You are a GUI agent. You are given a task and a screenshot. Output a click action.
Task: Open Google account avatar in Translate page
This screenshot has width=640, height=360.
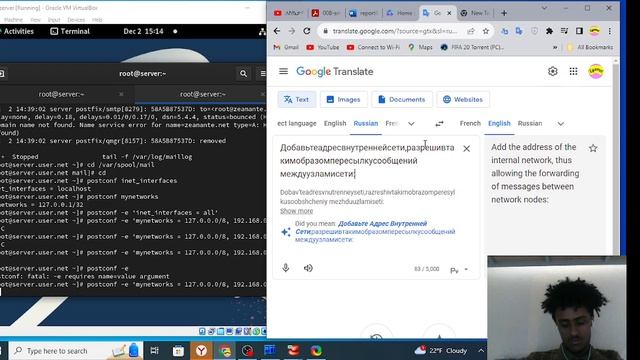pyautogui.click(x=596, y=71)
